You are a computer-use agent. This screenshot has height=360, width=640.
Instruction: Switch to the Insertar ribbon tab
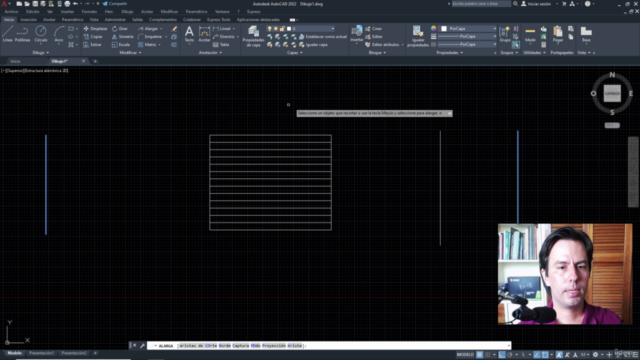pyautogui.click(x=29, y=20)
